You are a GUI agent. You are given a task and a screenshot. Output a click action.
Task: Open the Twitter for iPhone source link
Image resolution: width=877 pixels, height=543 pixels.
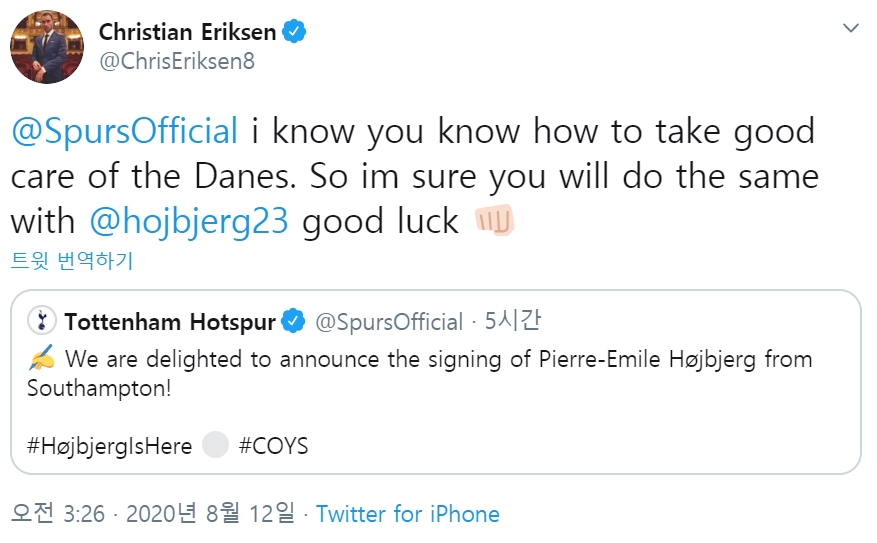[408, 514]
